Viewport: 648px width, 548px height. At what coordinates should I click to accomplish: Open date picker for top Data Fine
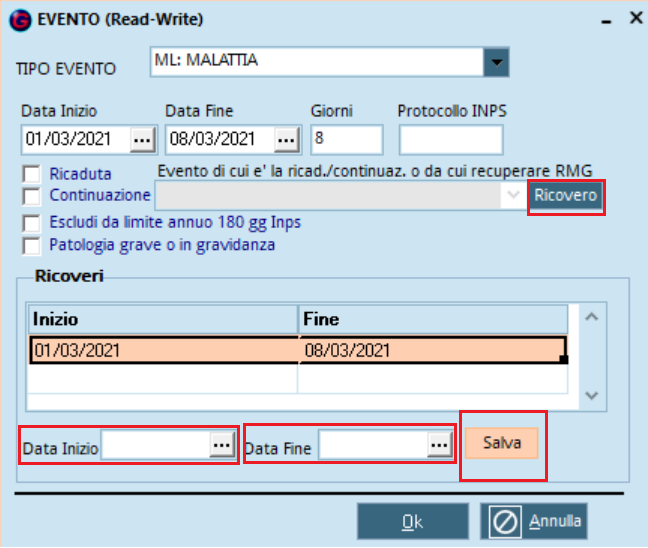287,140
